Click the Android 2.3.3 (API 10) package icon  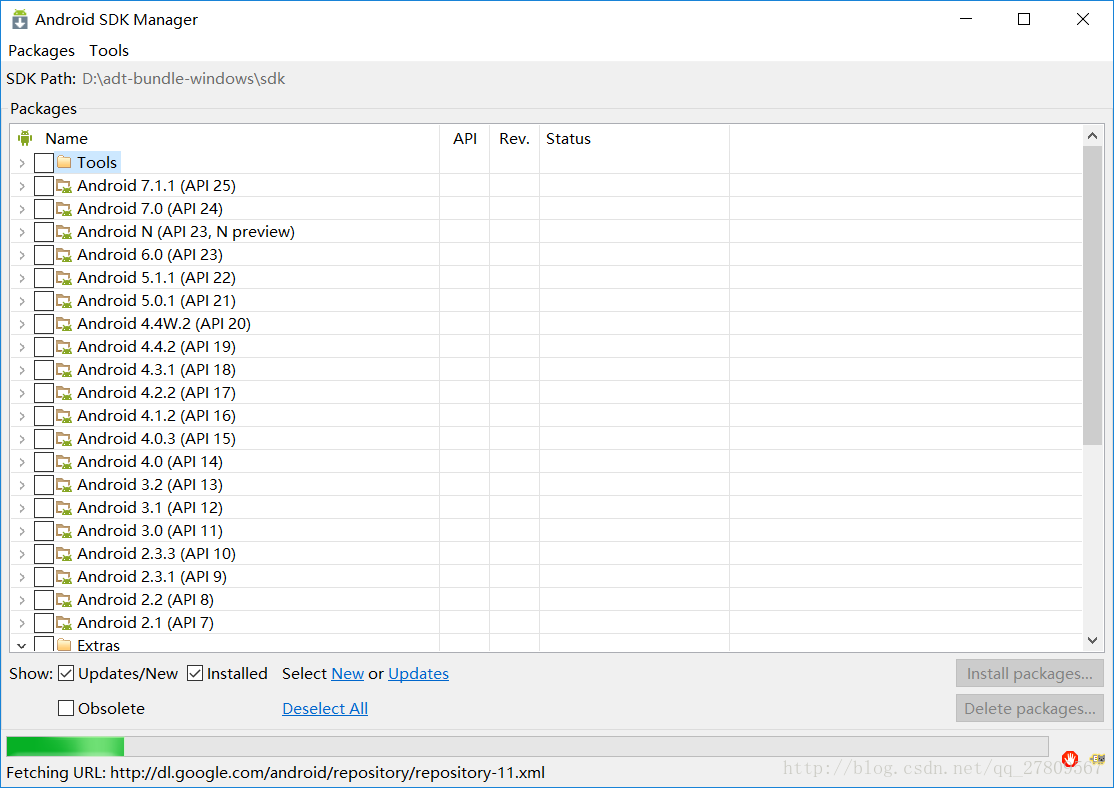64,554
